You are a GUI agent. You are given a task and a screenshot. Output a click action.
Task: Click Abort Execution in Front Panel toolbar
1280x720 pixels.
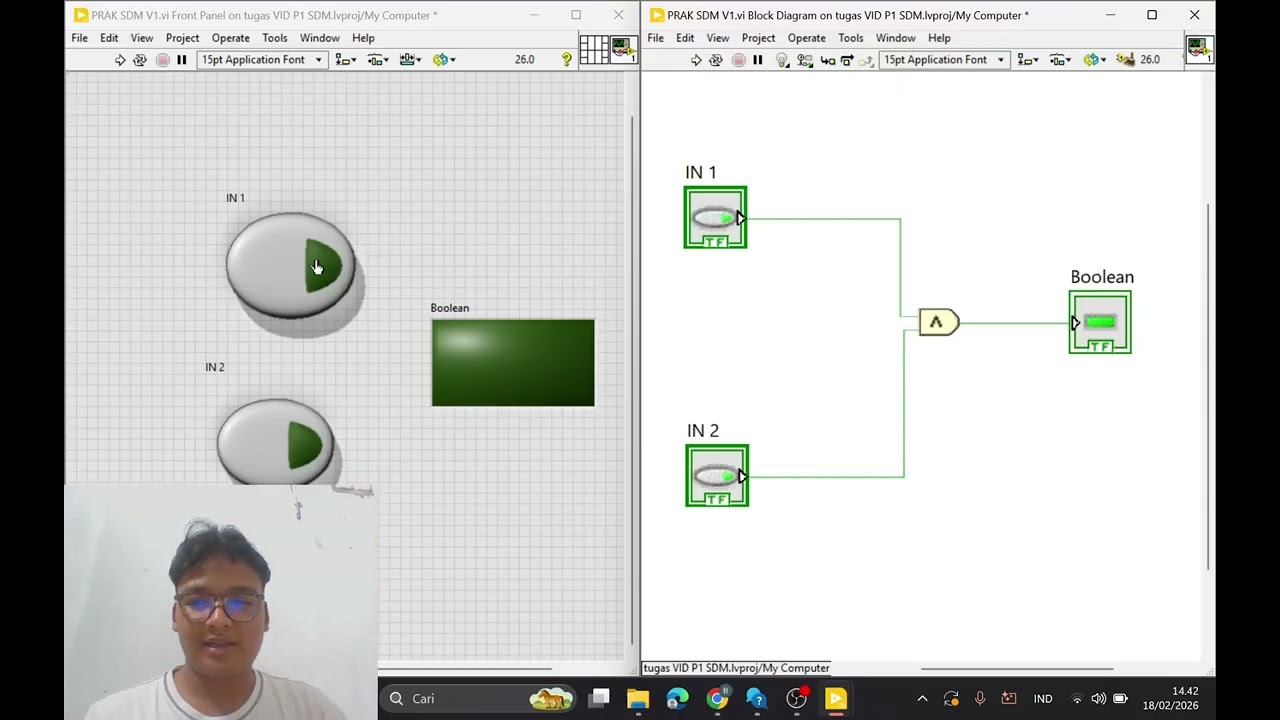(162, 60)
